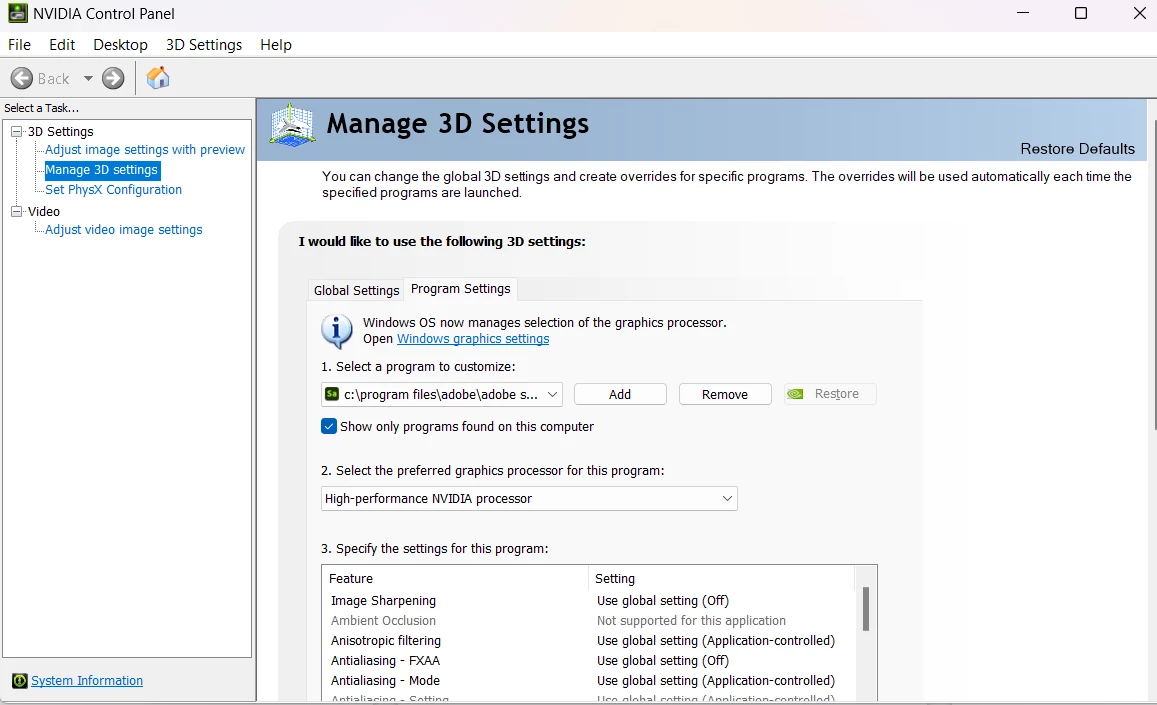Open the Edit menu
The image size is (1157, 705).
click(62, 45)
